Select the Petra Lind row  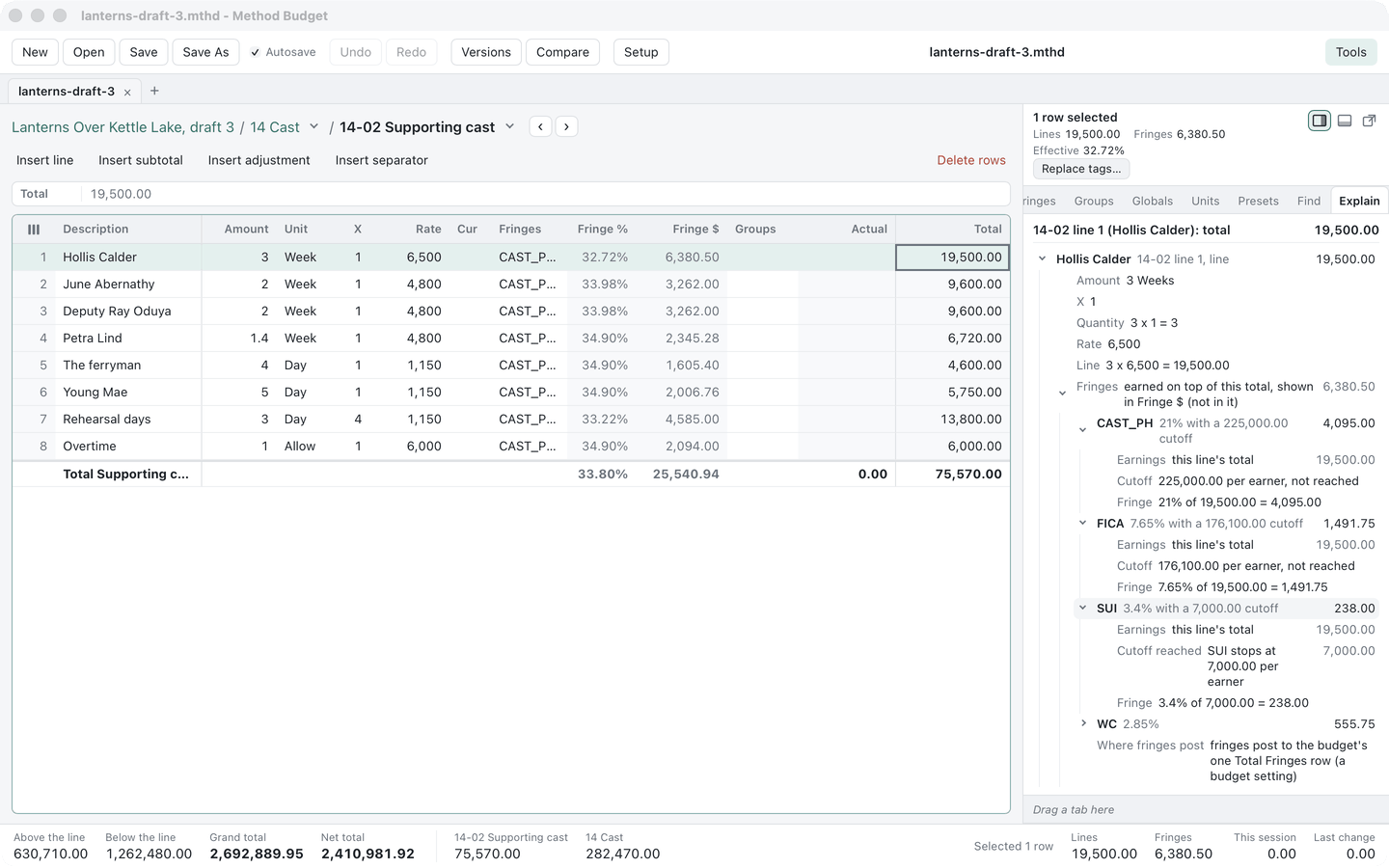click(x=511, y=339)
